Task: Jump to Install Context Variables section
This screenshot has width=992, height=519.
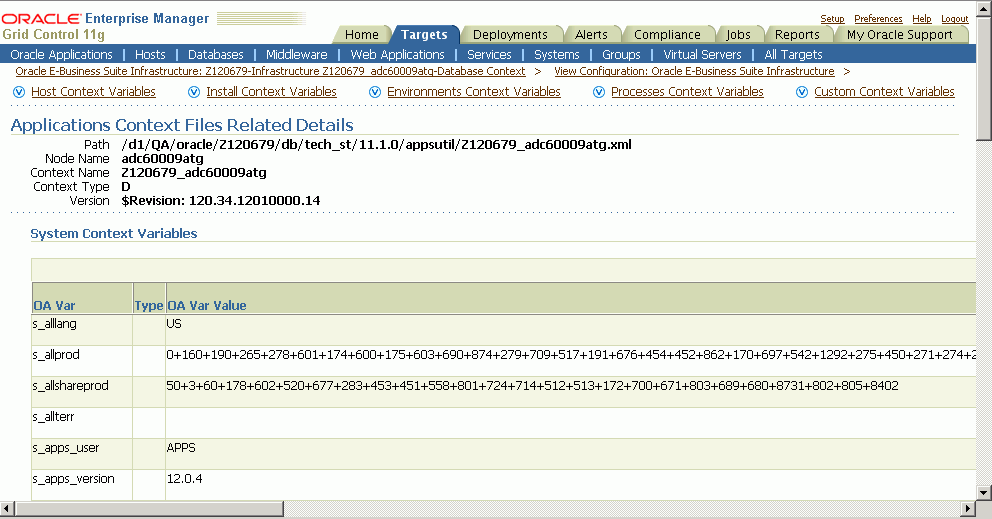Action: pyautogui.click(x=271, y=92)
